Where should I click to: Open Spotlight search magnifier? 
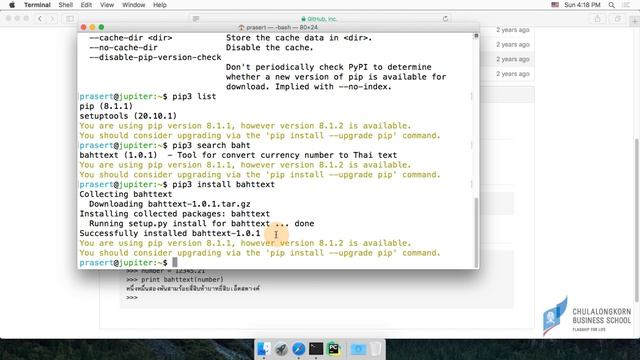[x=611, y=5]
